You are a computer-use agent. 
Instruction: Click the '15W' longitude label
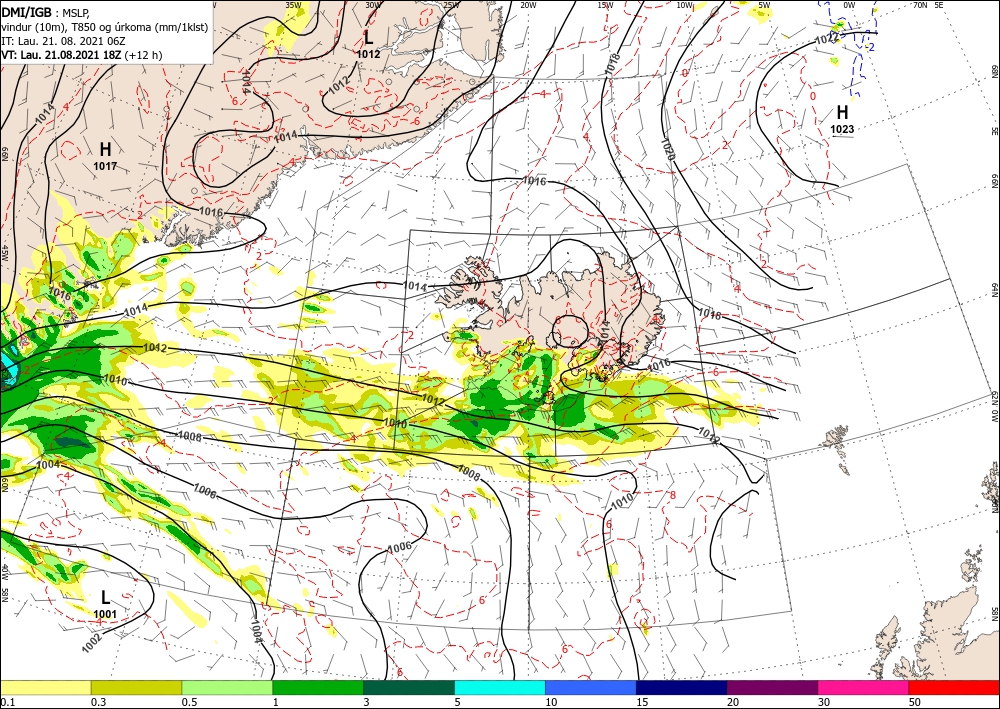605,5
